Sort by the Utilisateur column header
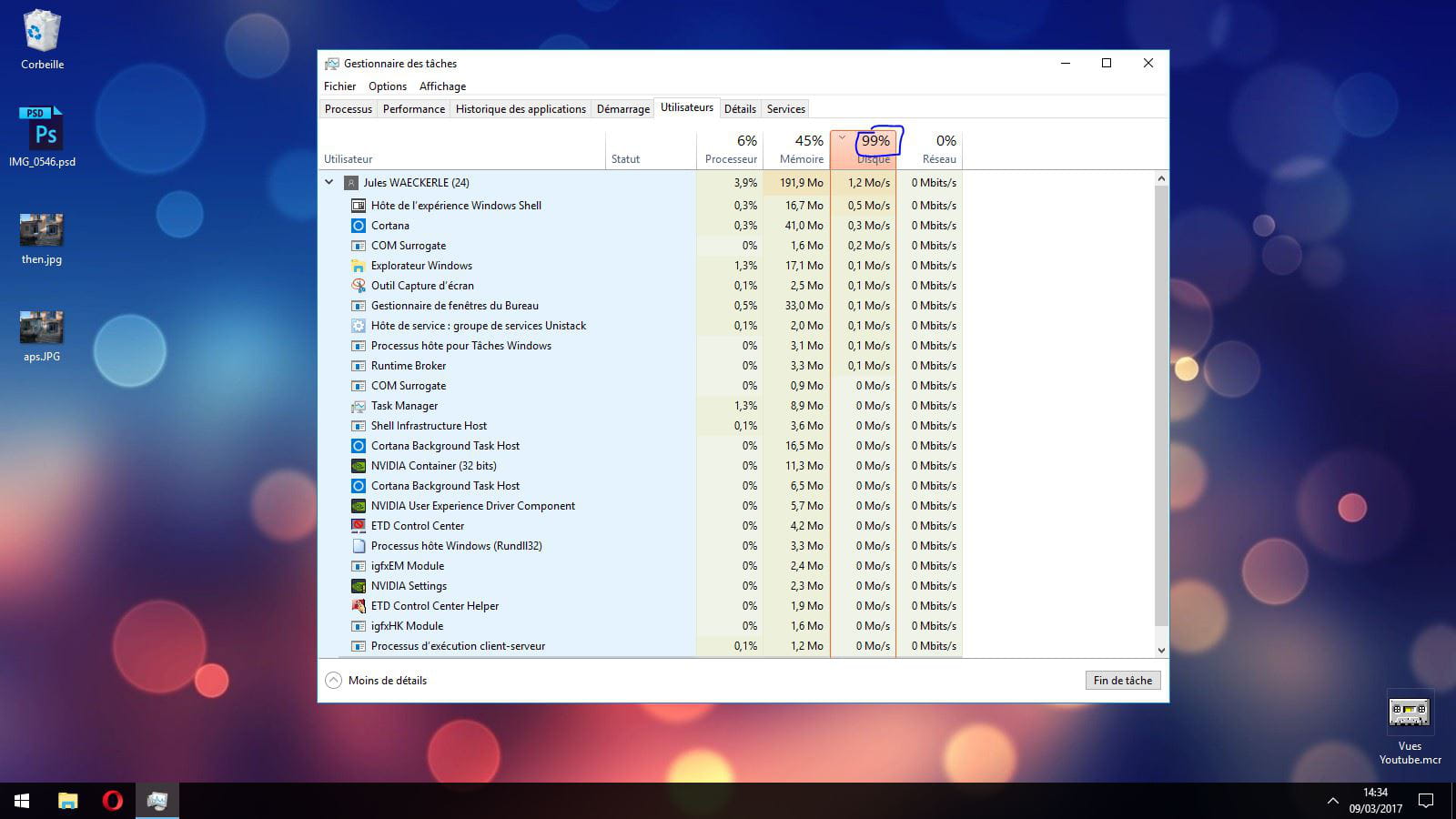This screenshot has width=1456, height=819. (x=461, y=149)
